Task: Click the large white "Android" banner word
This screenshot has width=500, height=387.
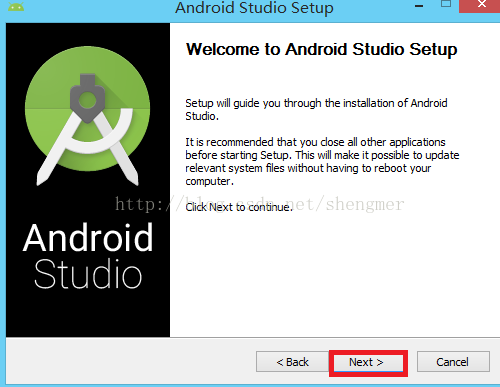Action: coord(88,238)
